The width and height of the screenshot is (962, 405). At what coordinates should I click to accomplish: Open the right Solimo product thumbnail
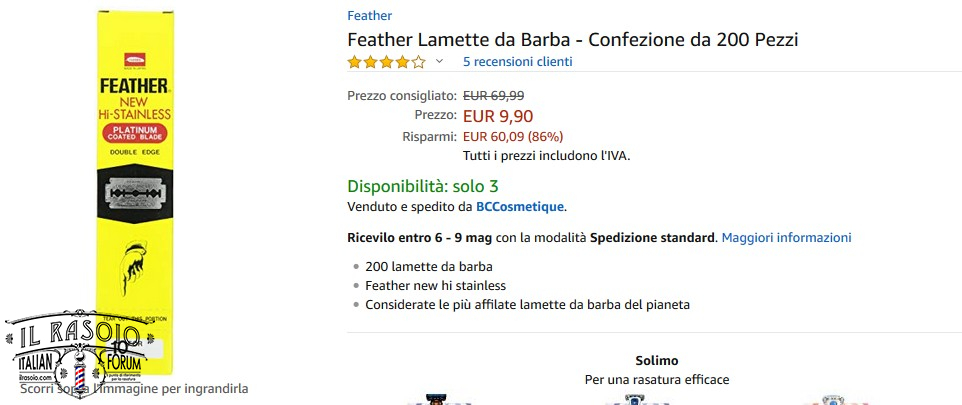[830, 399]
